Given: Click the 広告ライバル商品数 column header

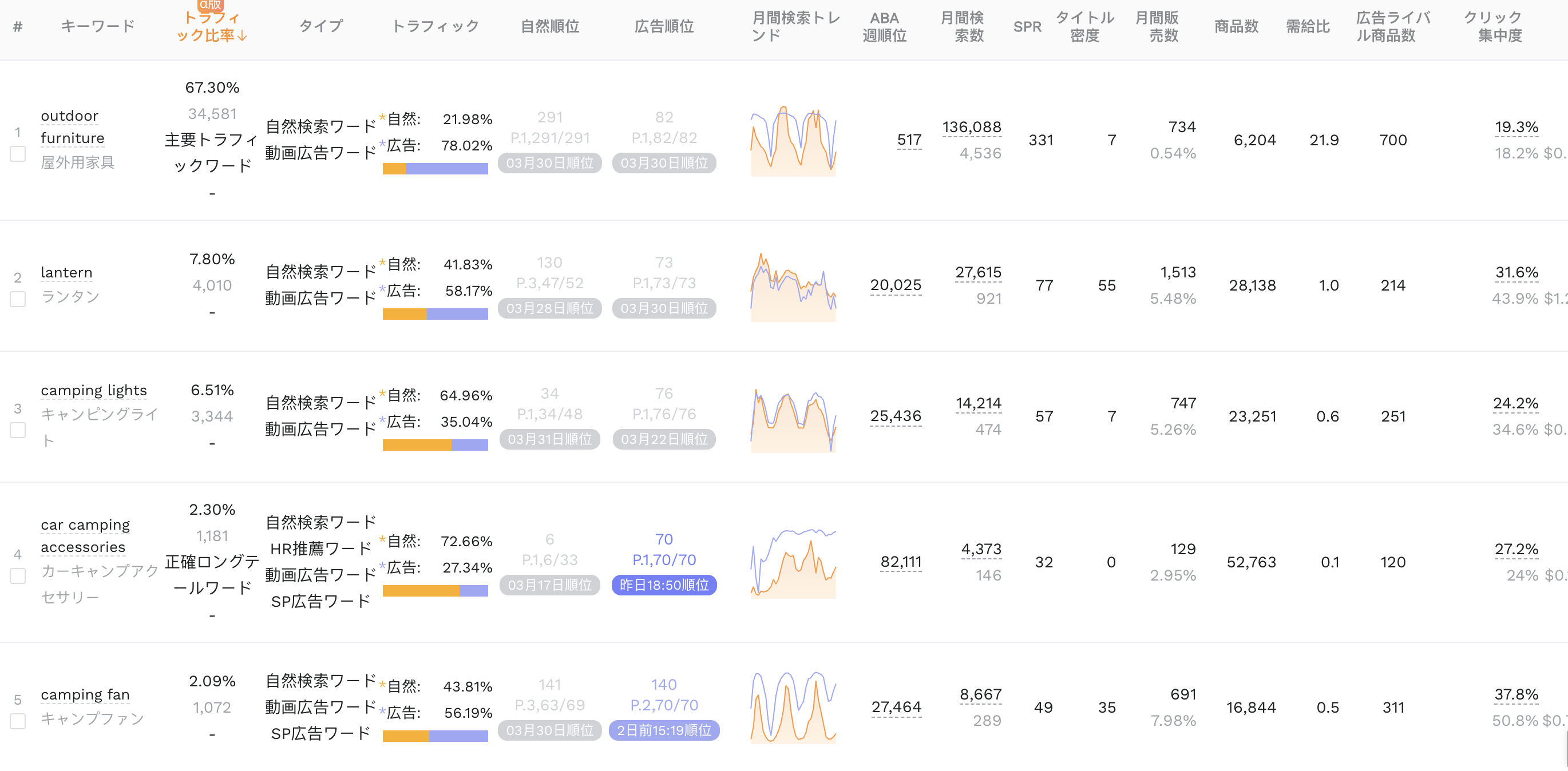Looking at the screenshot, I should 1393,27.
